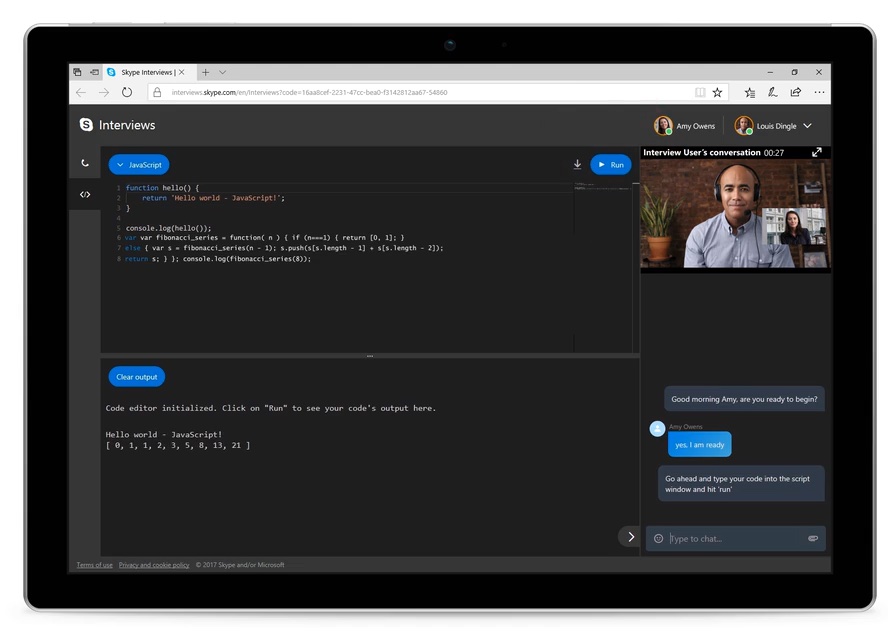The image size is (888, 632).
Task: Click 'Hello world - JavaScript!' output line
Action: click(x=164, y=434)
